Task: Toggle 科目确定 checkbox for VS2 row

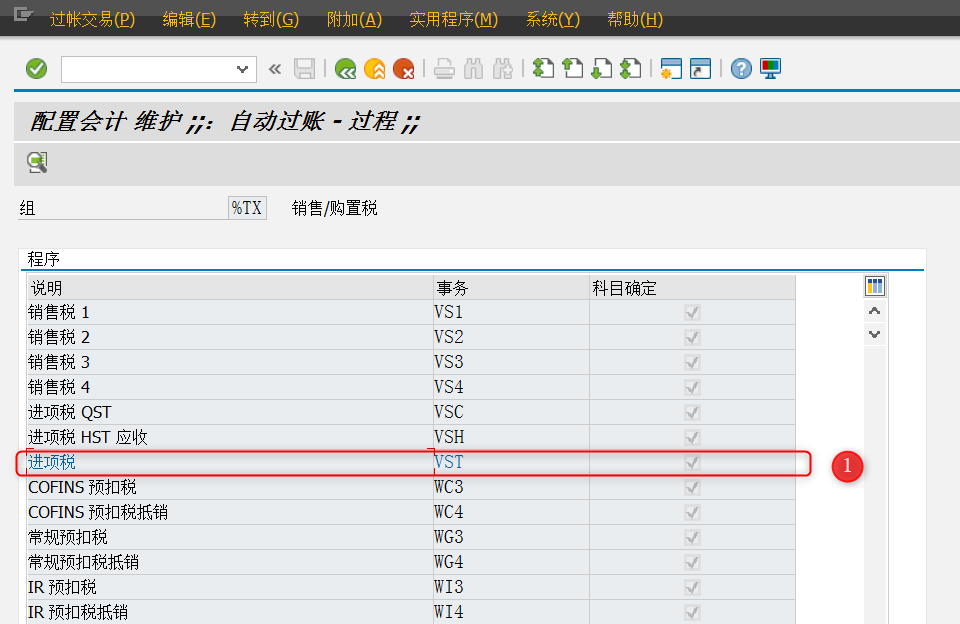Action: pos(692,337)
